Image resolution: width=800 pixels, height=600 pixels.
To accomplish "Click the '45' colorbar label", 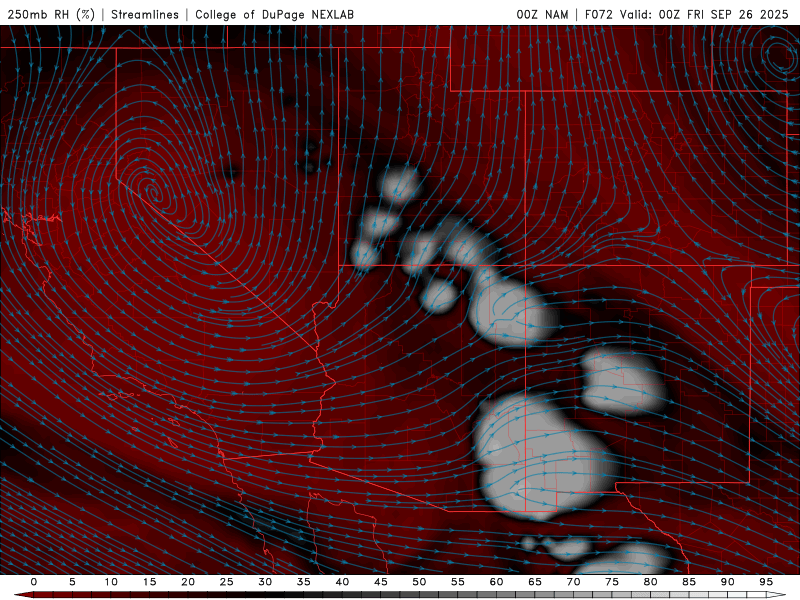I will pos(380,582).
